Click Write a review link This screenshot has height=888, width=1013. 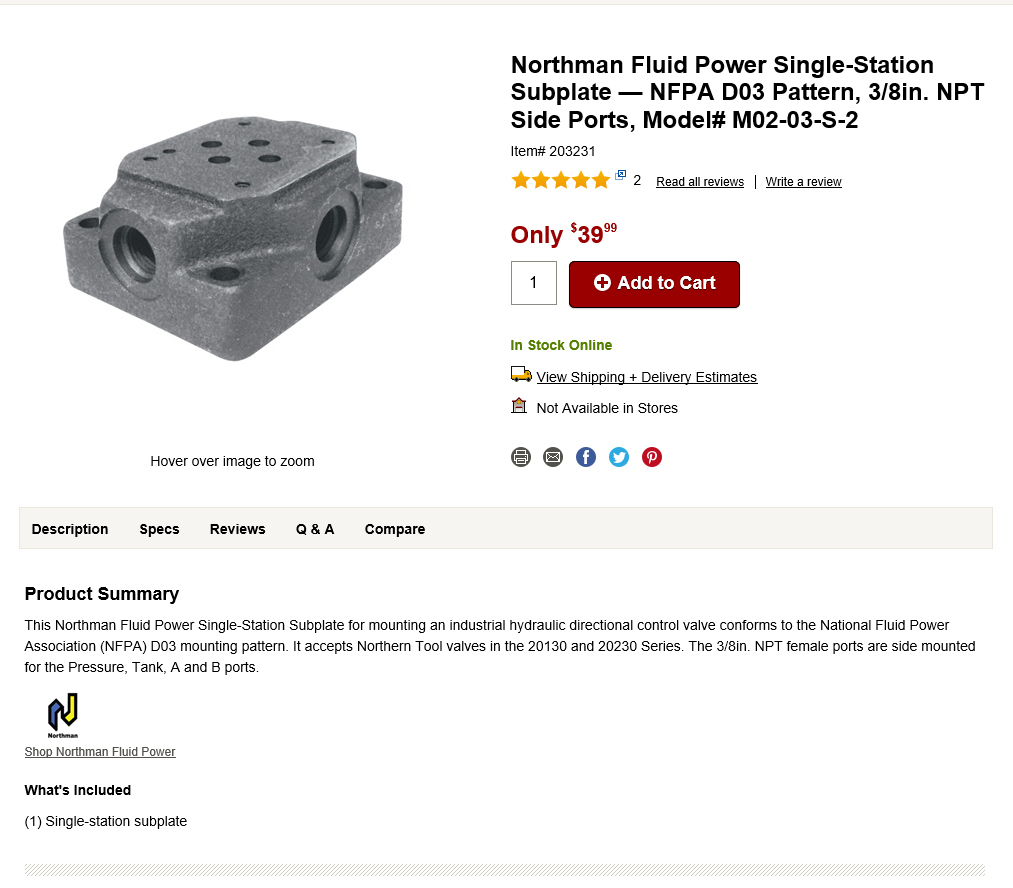tap(804, 181)
